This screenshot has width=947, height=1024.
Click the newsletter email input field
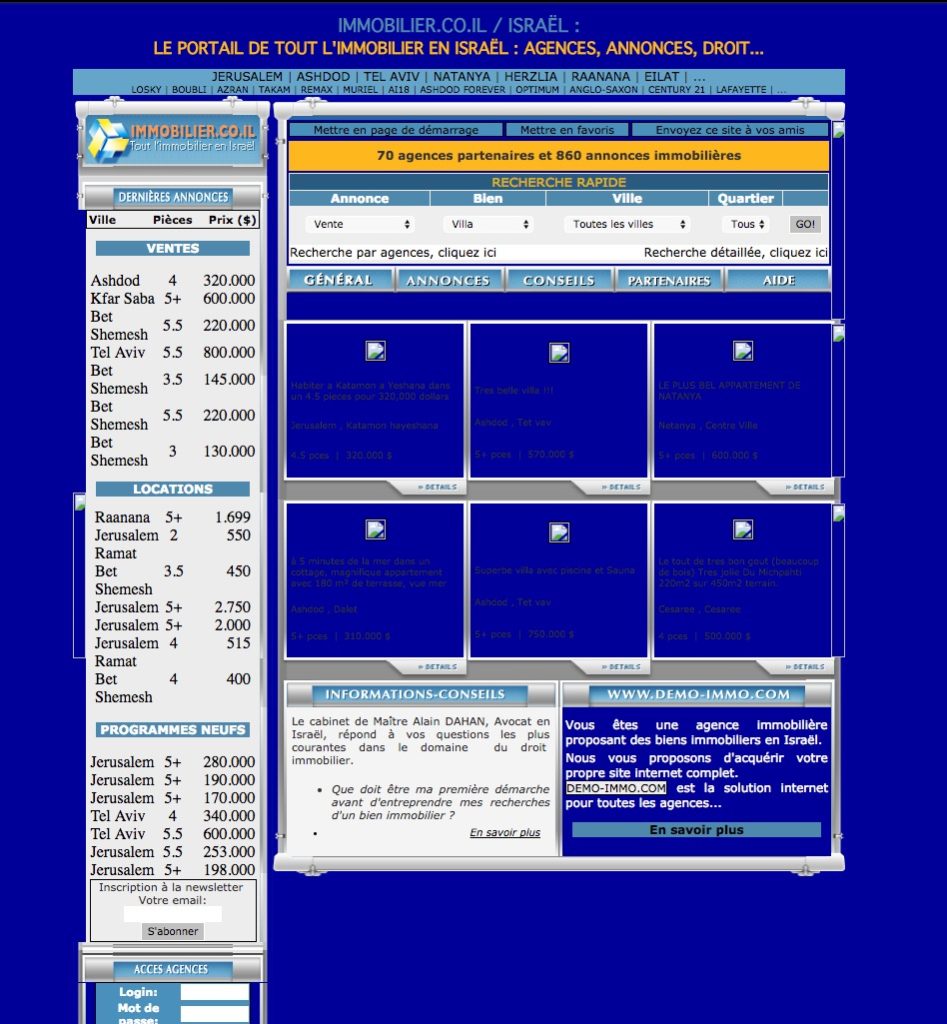[173, 914]
